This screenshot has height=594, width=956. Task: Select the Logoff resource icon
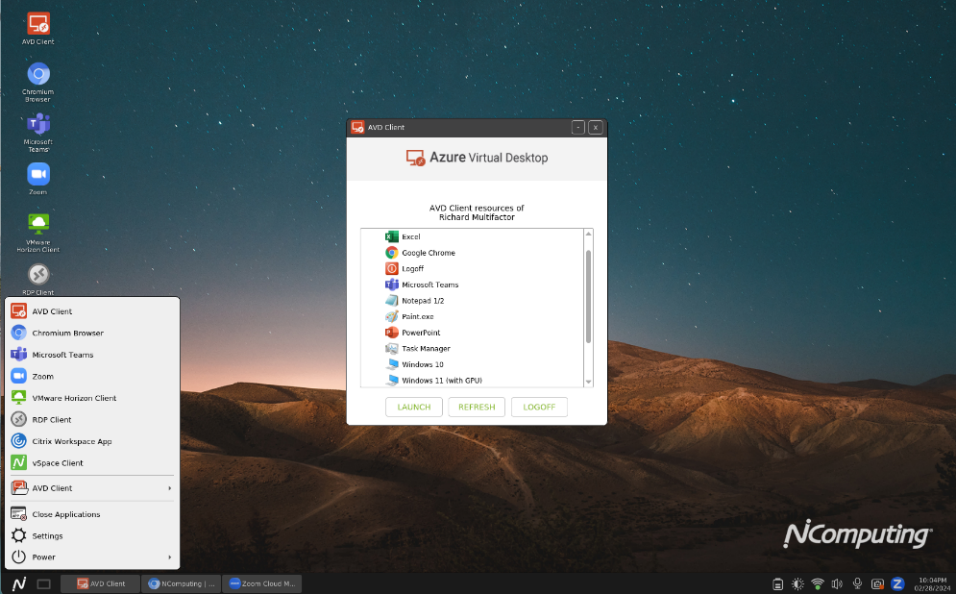click(391, 268)
